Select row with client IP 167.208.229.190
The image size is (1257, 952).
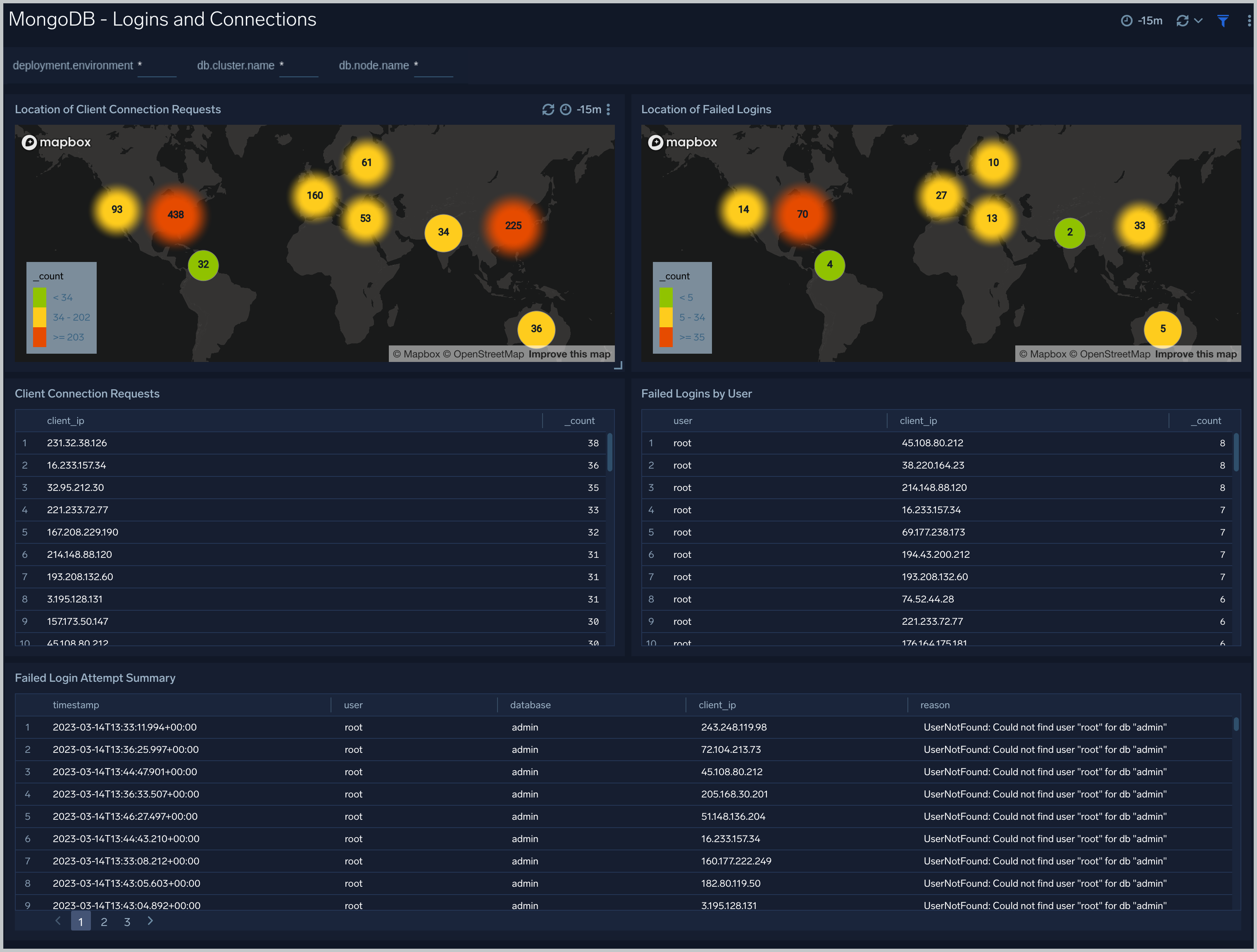(310, 533)
